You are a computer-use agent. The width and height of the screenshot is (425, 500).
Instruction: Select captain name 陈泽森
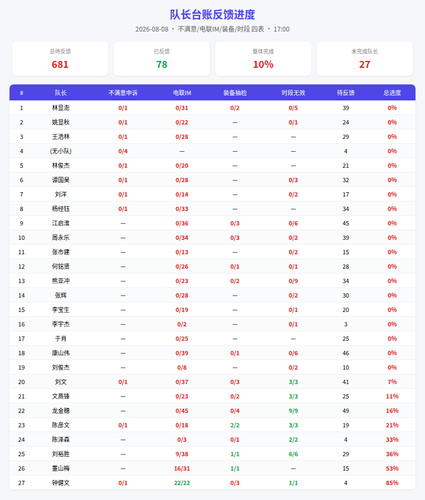(x=61, y=440)
